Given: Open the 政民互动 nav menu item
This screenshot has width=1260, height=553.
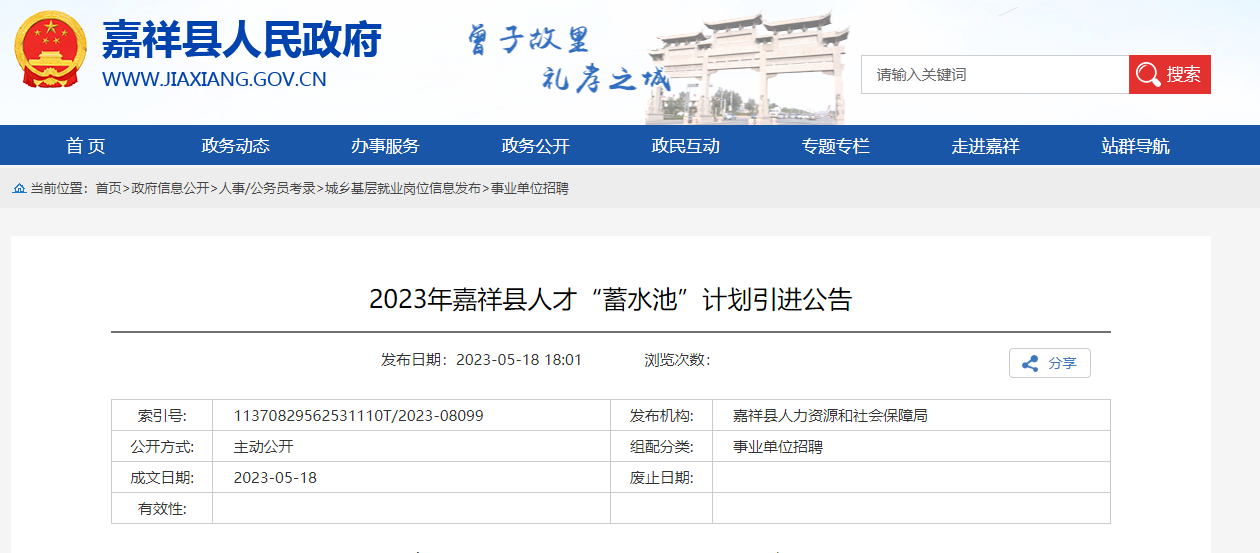Looking at the screenshot, I should coord(685,146).
